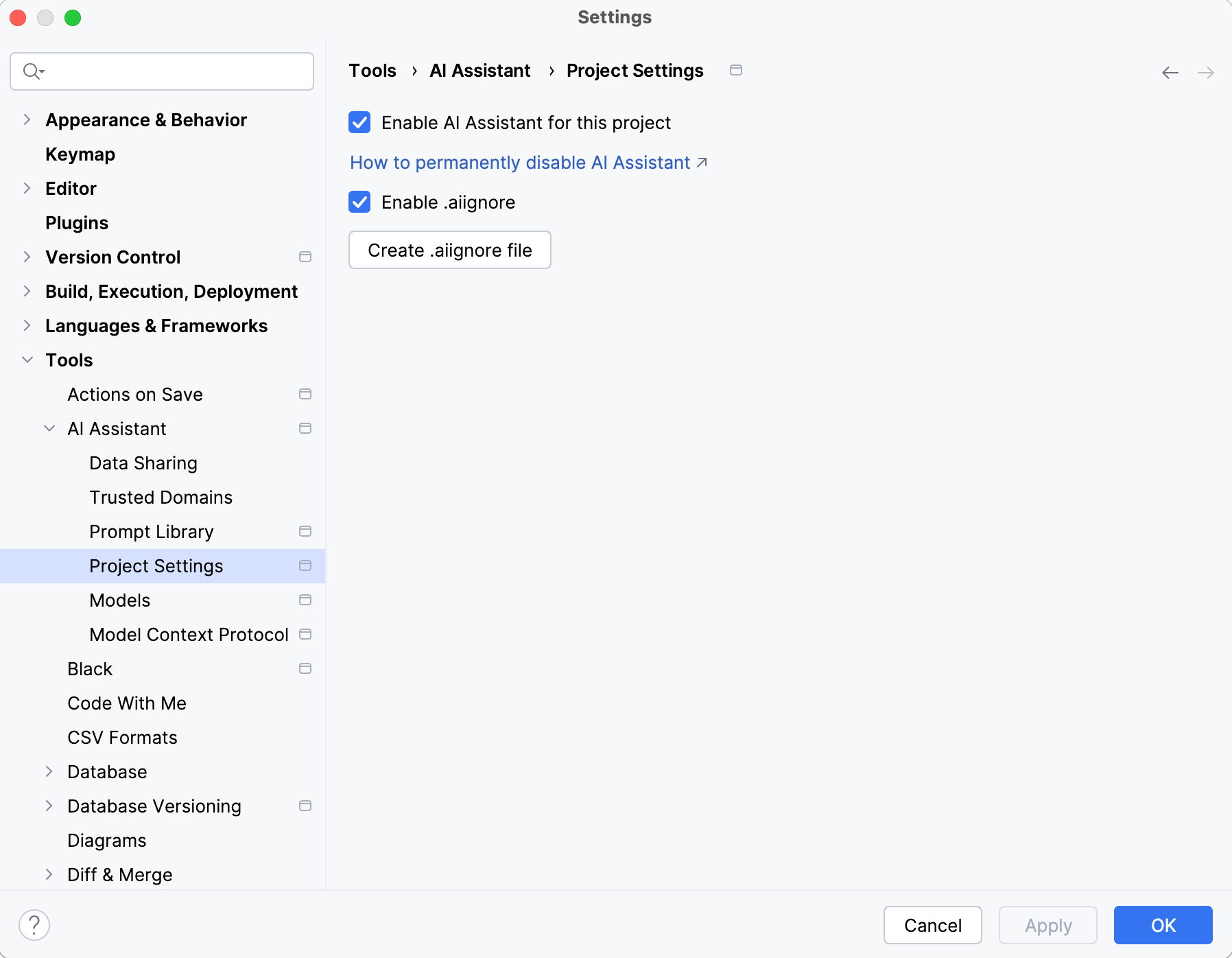Viewport: 1232px width, 958px height.
Task: Expand the Database tree node
Action: click(x=49, y=772)
